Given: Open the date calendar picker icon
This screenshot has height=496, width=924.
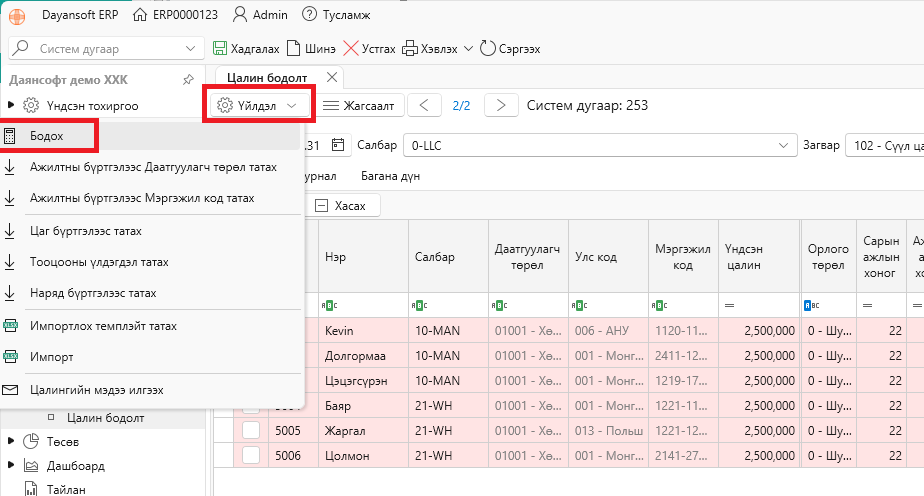Looking at the screenshot, I should pos(338,145).
